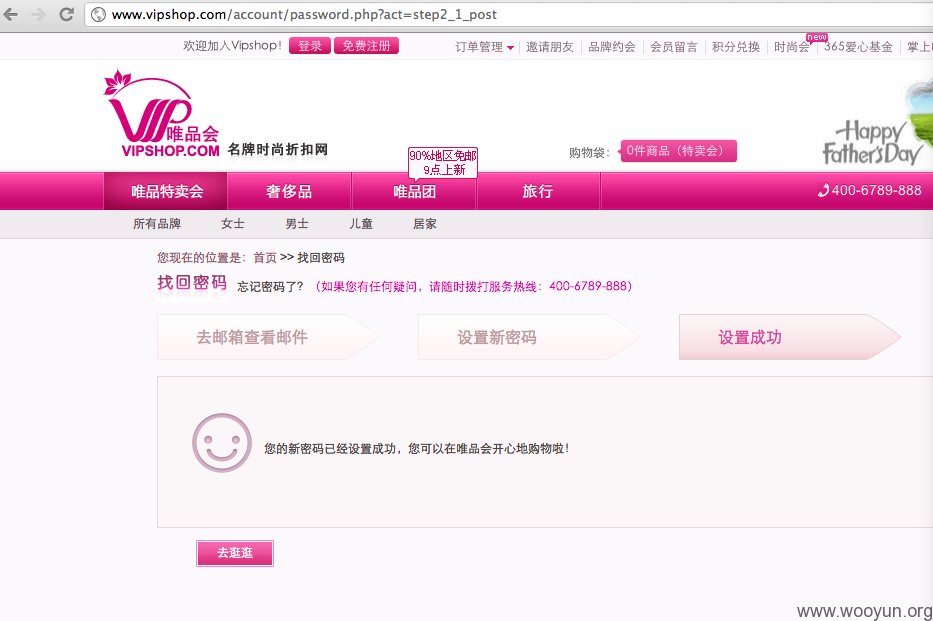
Task: Click the 免费注册 register button
Action: (x=366, y=46)
